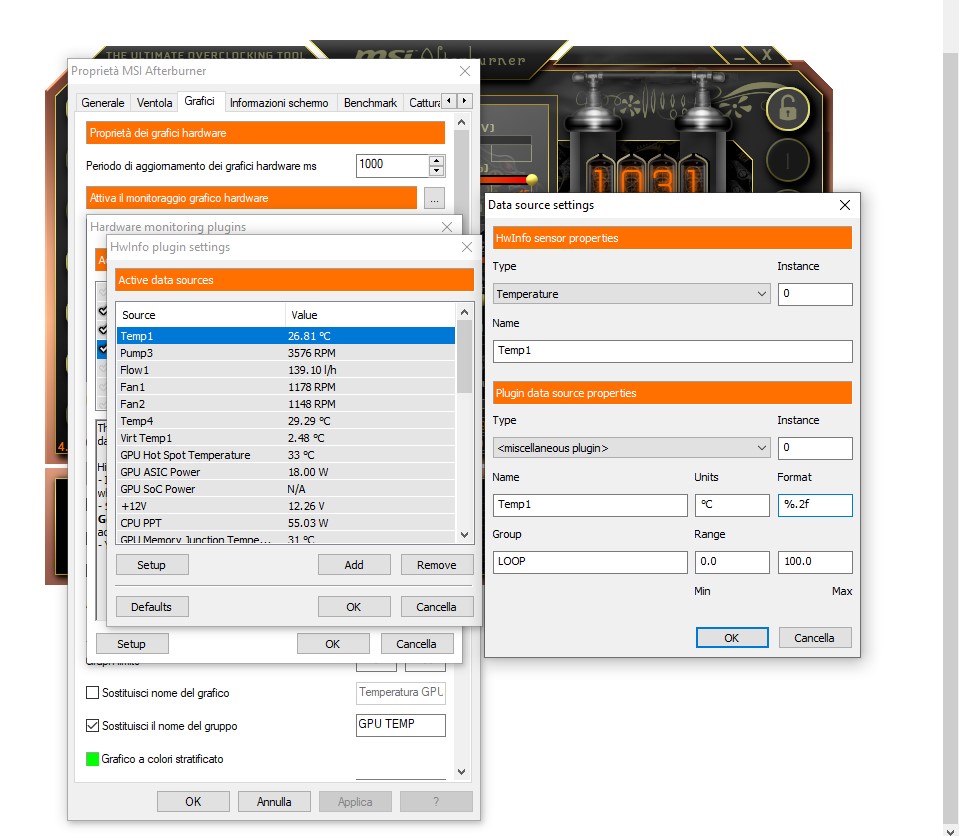The width and height of the screenshot is (959, 836).
Task: Click the HwInfo sensor Name field Temp1
Action: pos(672,351)
